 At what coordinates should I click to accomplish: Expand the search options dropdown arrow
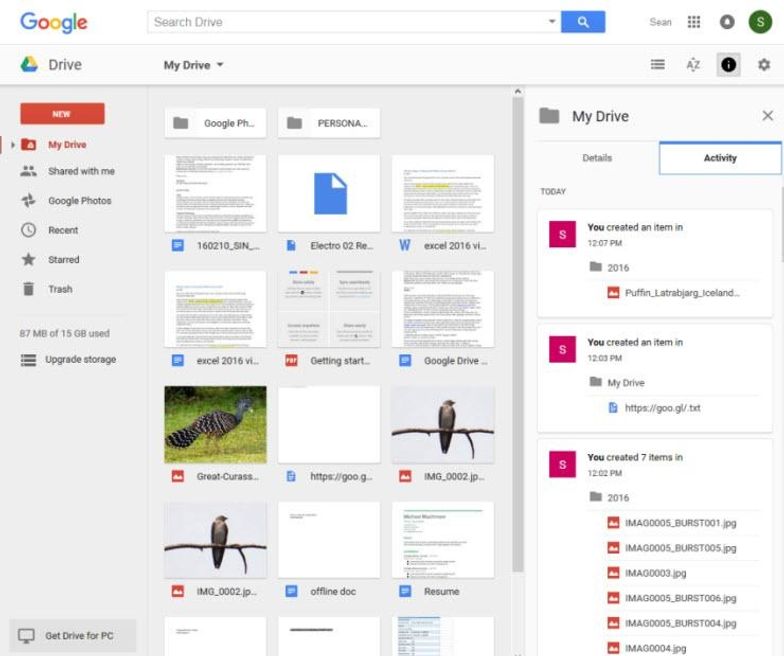[552, 22]
